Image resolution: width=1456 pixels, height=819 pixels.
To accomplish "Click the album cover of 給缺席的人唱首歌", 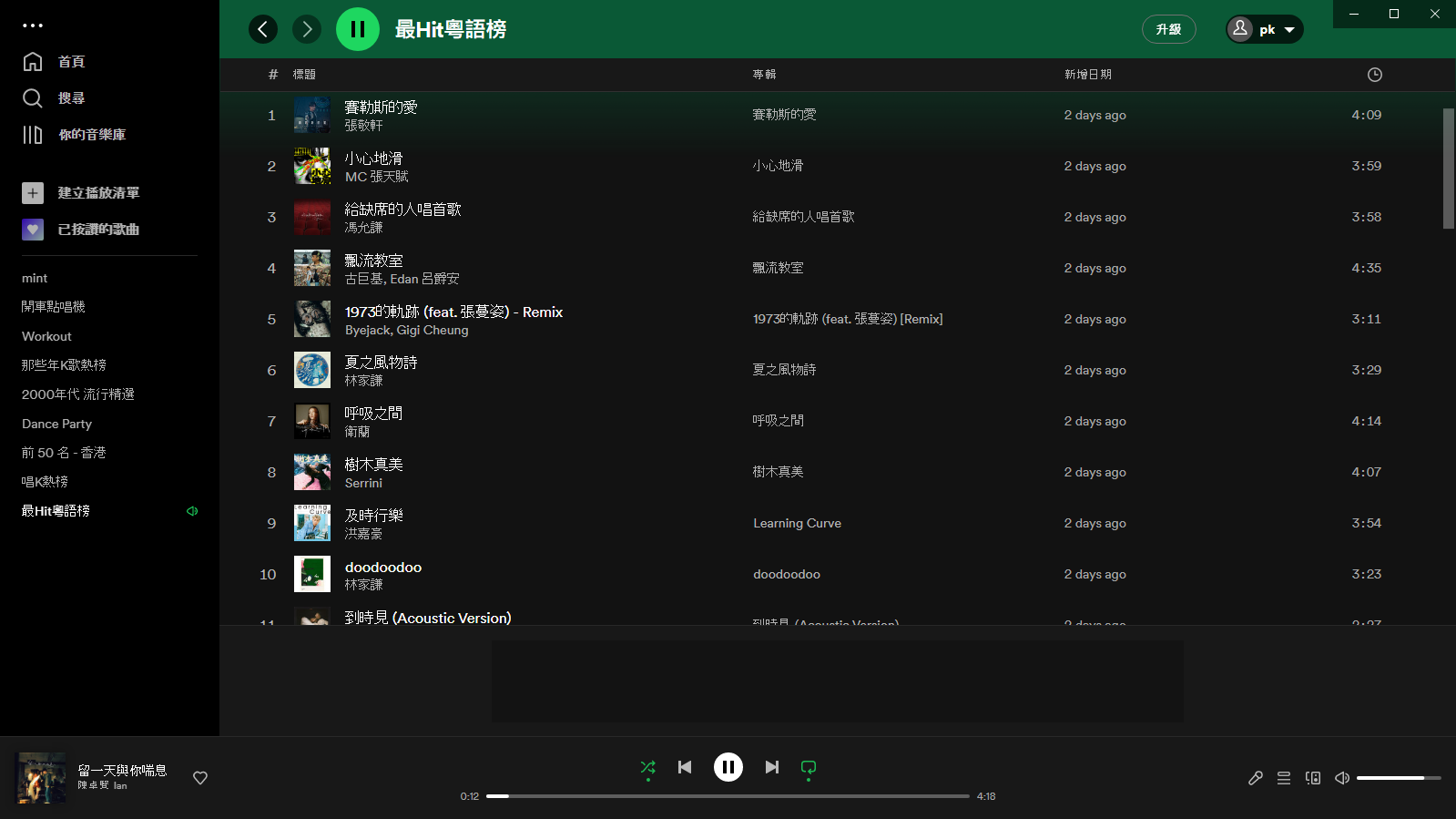I will click(x=312, y=217).
